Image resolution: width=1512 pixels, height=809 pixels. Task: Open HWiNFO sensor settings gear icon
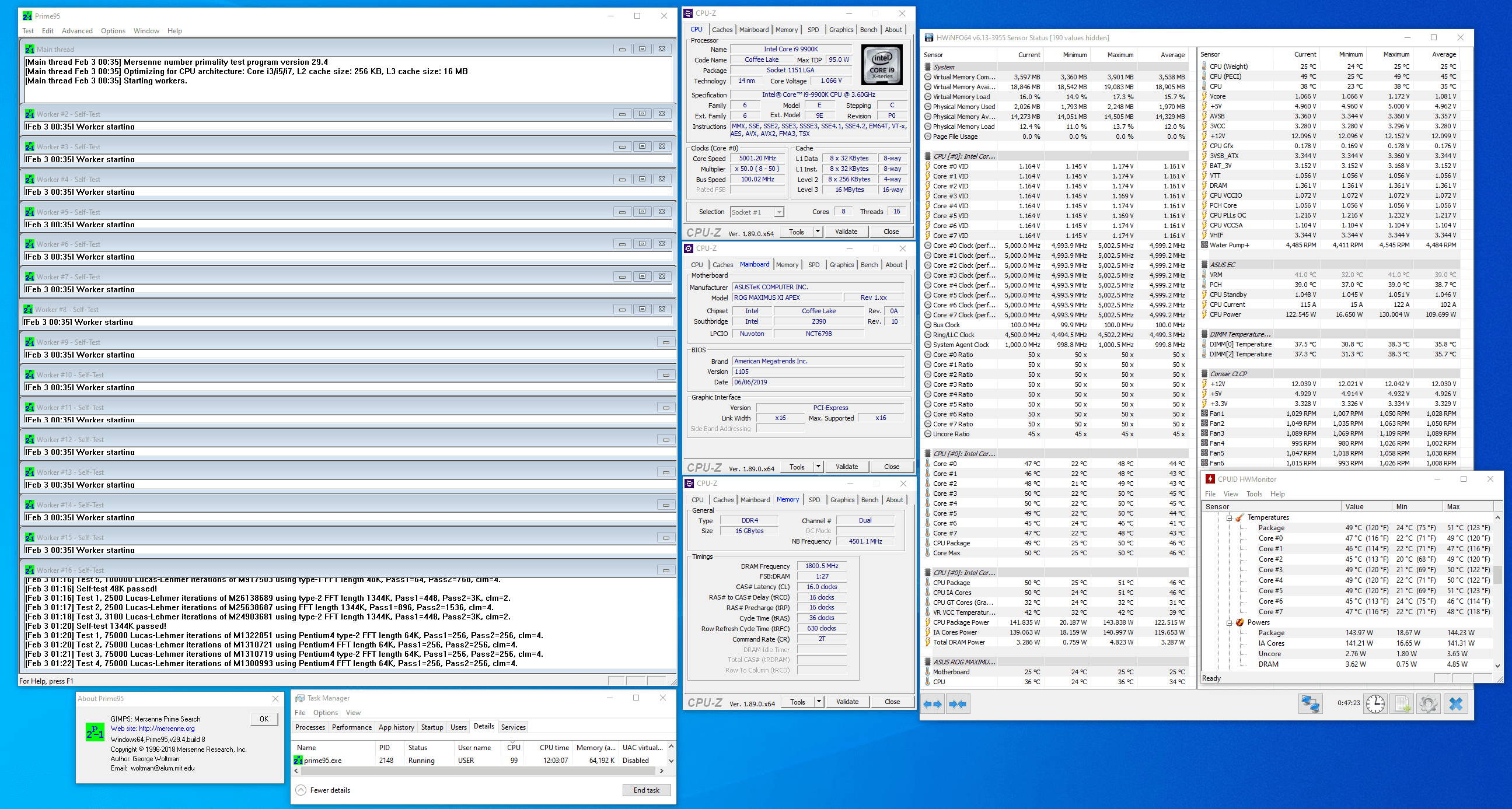[x=1429, y=703]
